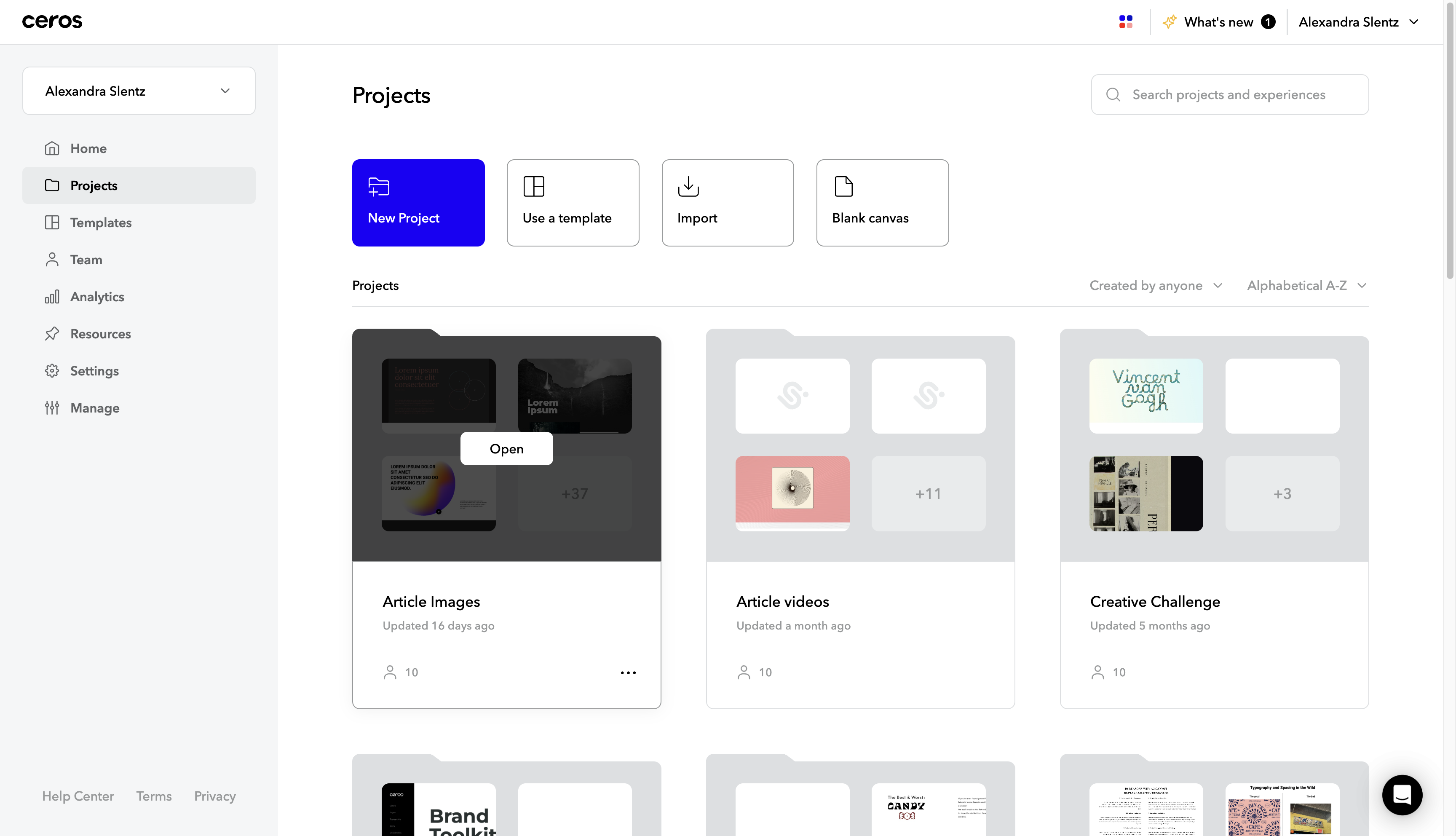Click the Vincent van Gogh thumbnail
The width and height of the screenshot is (1456, 836).
1146,396
